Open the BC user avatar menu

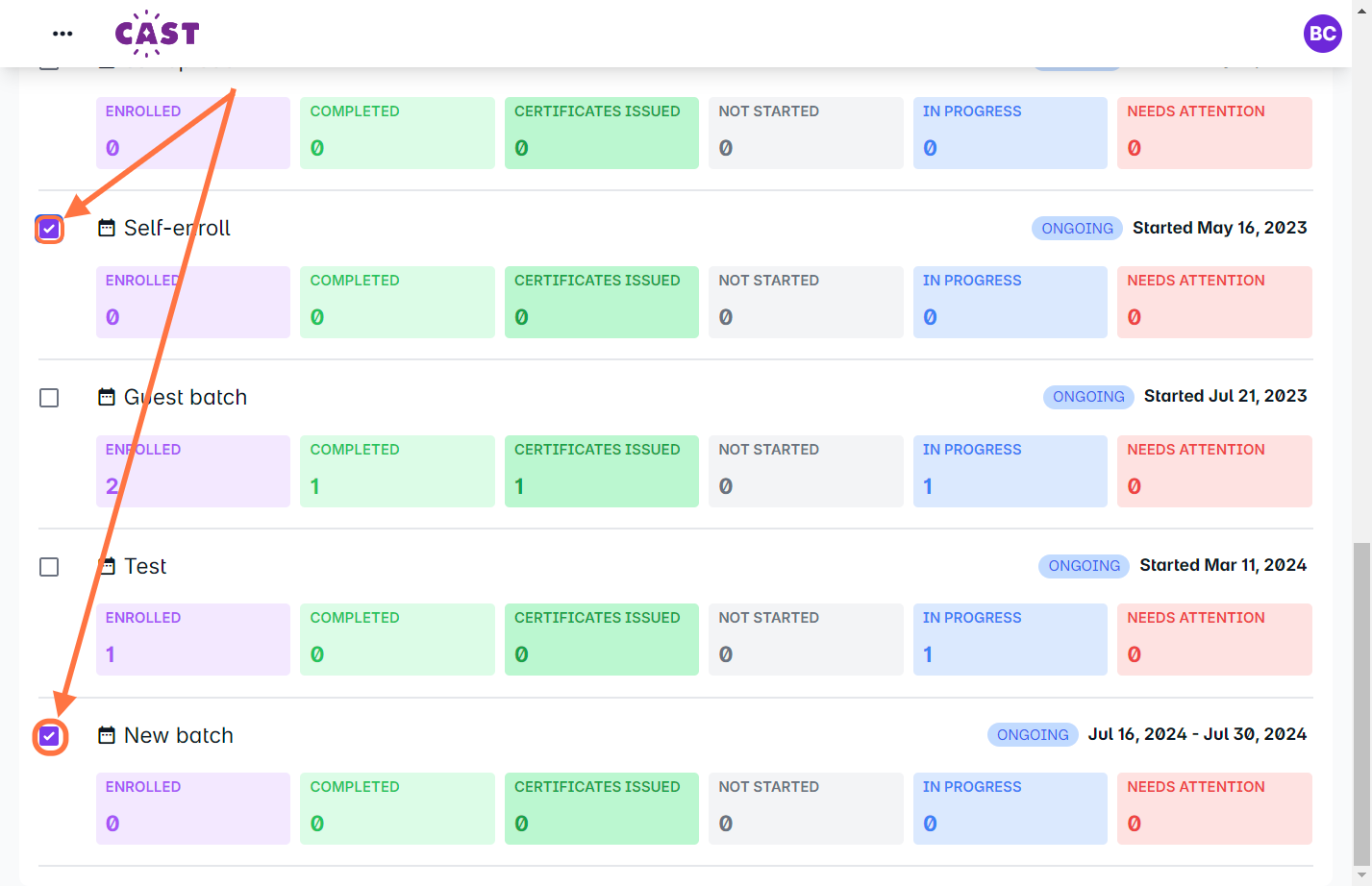(x=1322, y=34)
